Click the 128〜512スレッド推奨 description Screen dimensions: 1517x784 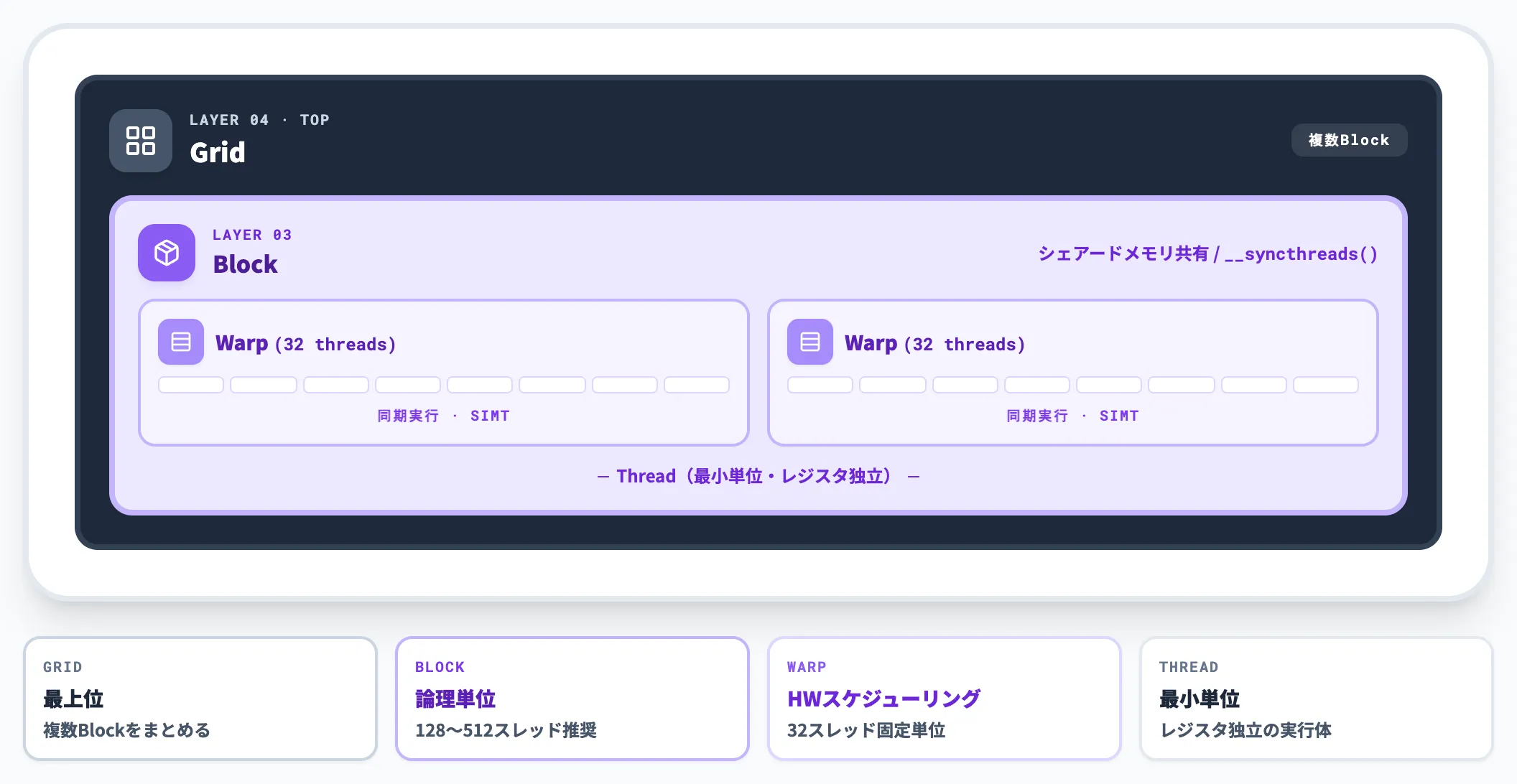[506, 730]
